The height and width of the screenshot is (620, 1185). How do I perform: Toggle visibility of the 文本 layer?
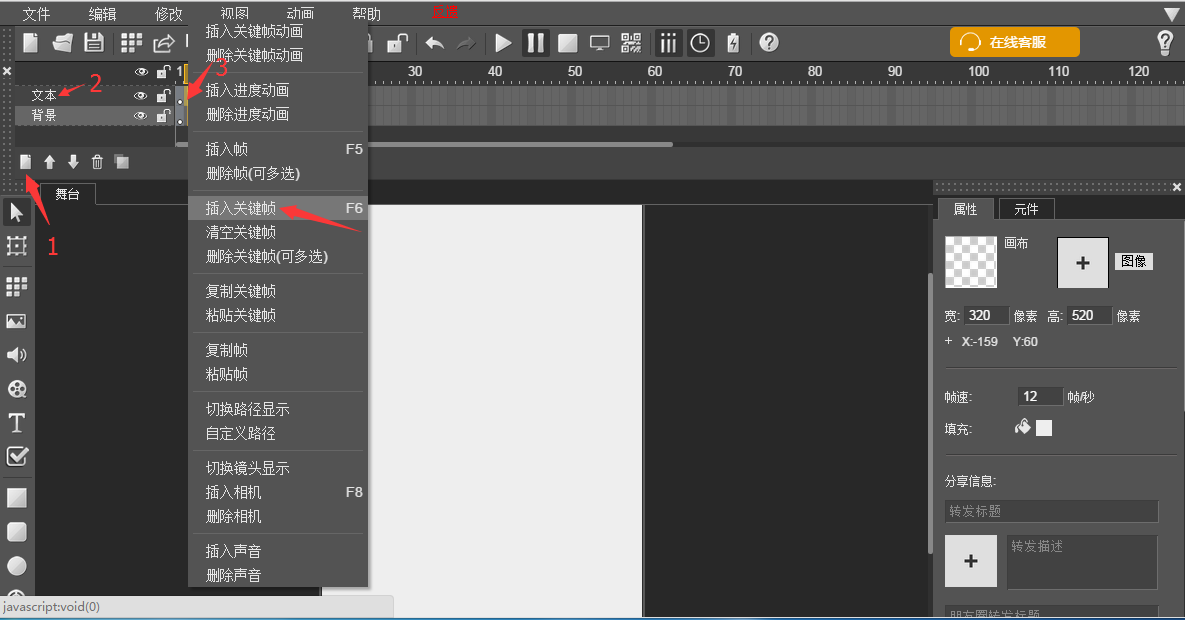[141, 96]
